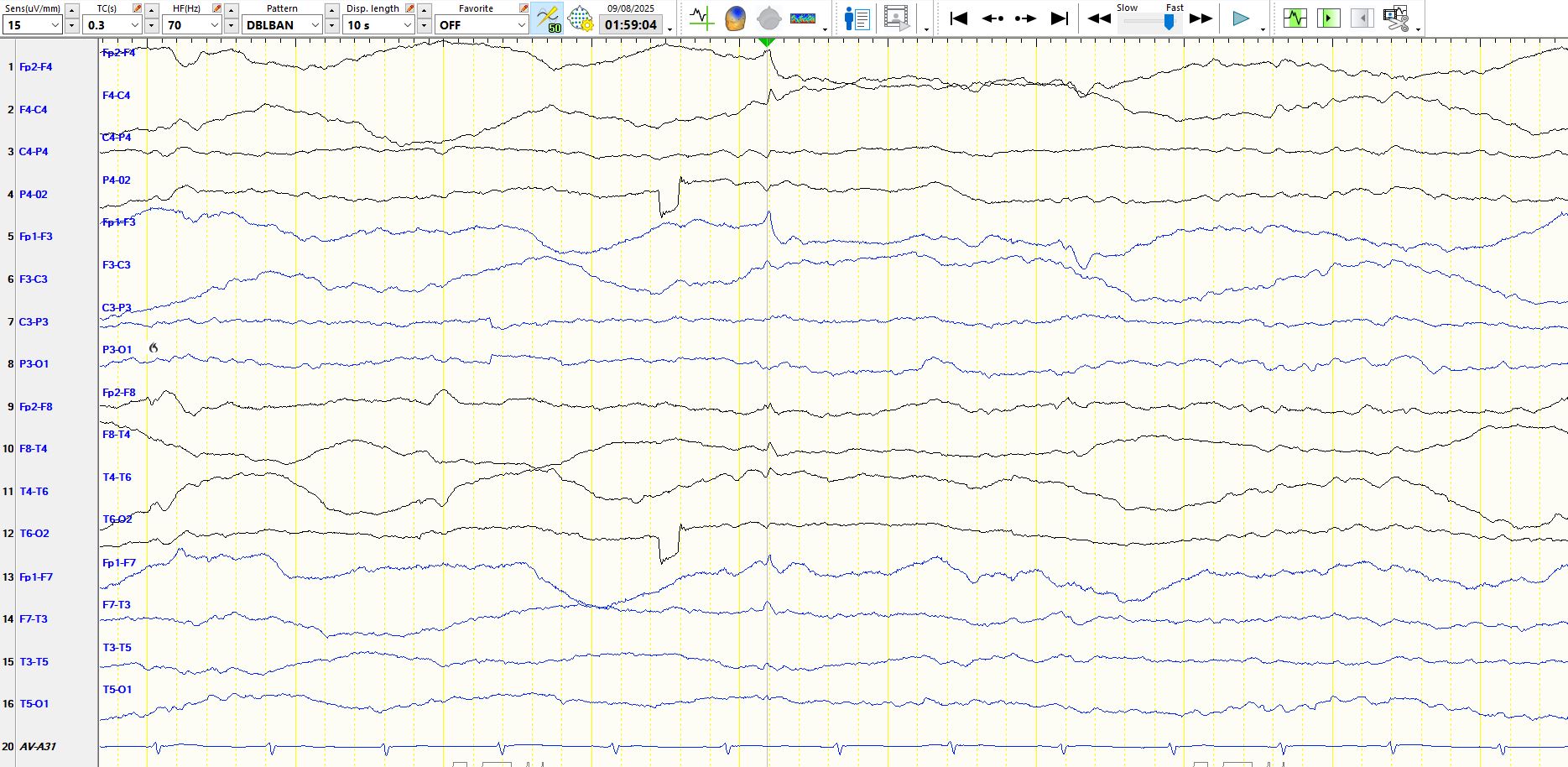Open the patient video playback window
The height and width of the screenshot is (767, 1568).
(x=896, y=18)
